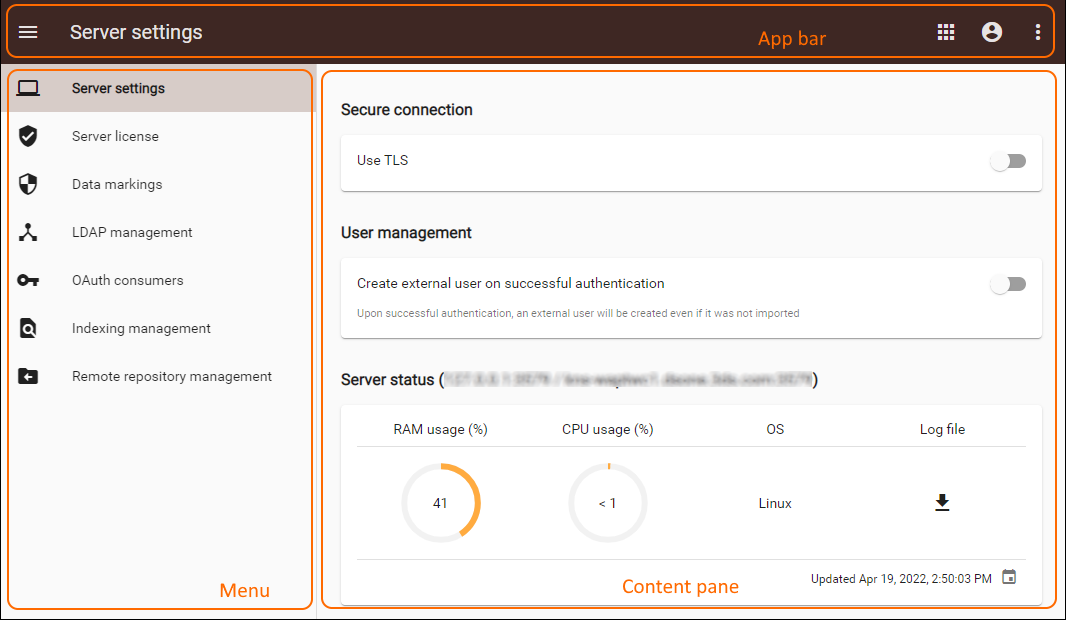Click the Server settings laptop icon

tap(28, 88)
